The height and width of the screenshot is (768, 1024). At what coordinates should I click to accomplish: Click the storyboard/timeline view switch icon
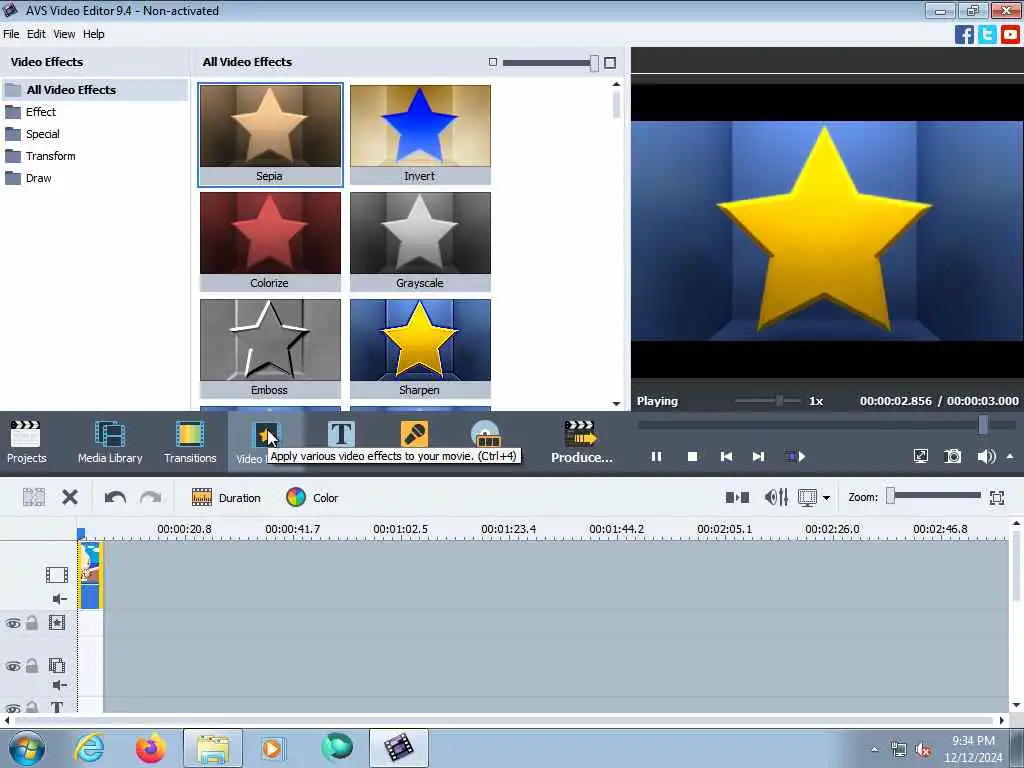click(737, 498)
